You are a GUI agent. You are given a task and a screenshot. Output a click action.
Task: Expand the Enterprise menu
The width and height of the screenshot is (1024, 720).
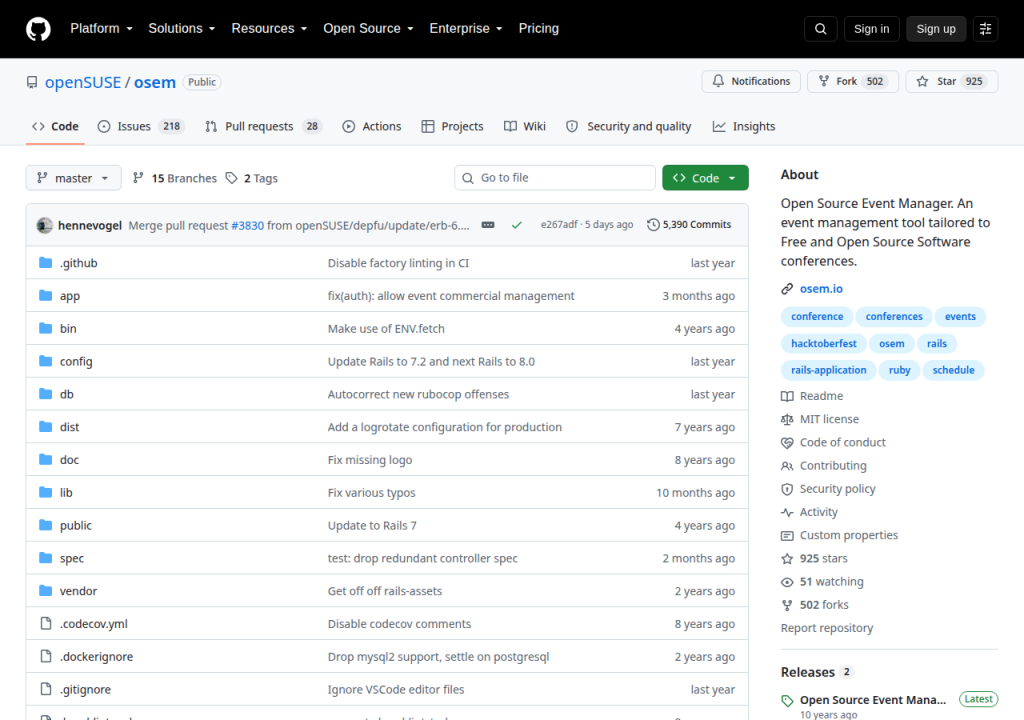tap(466, 29)
